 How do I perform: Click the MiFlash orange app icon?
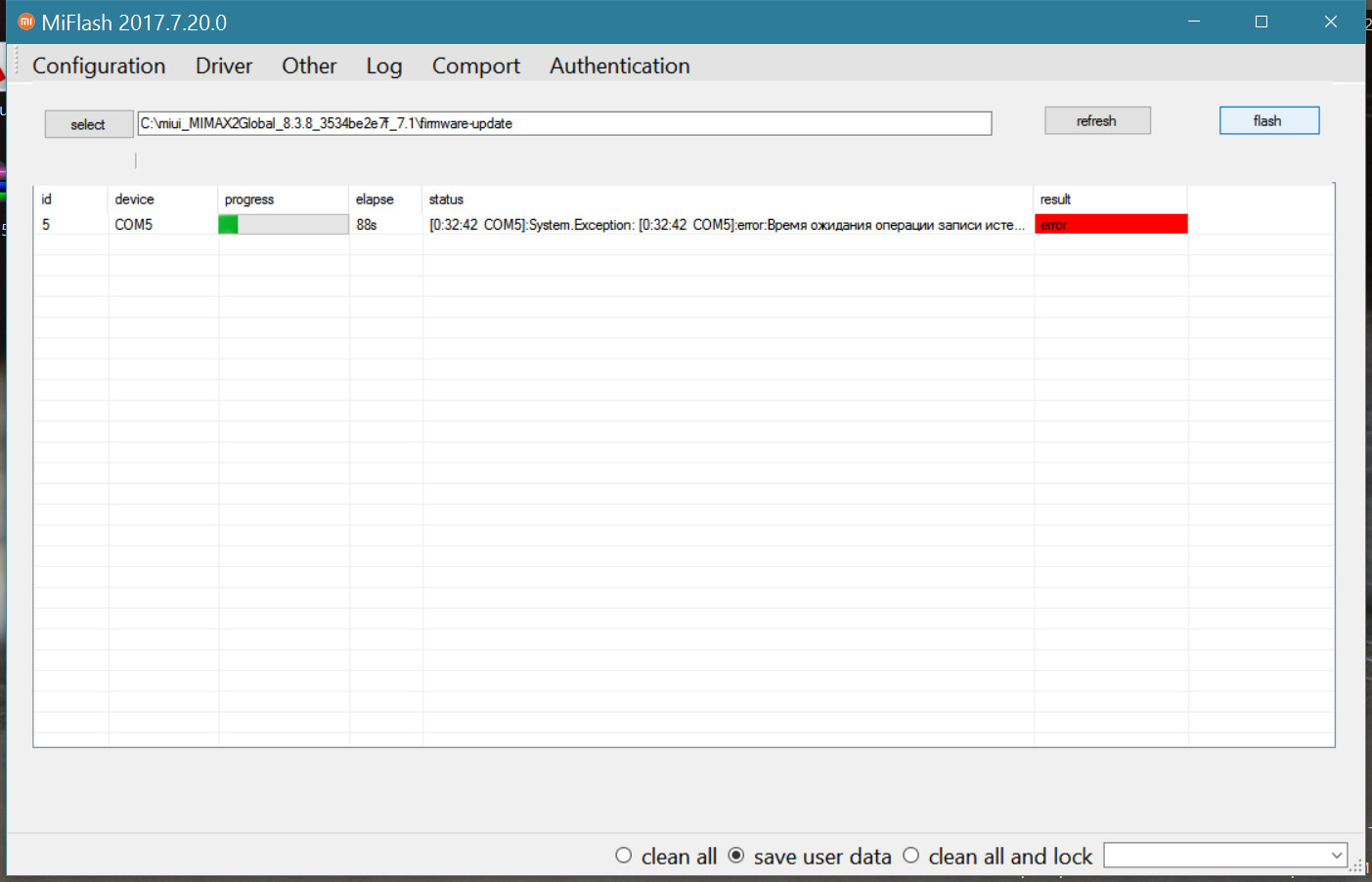tap(26, 22)
